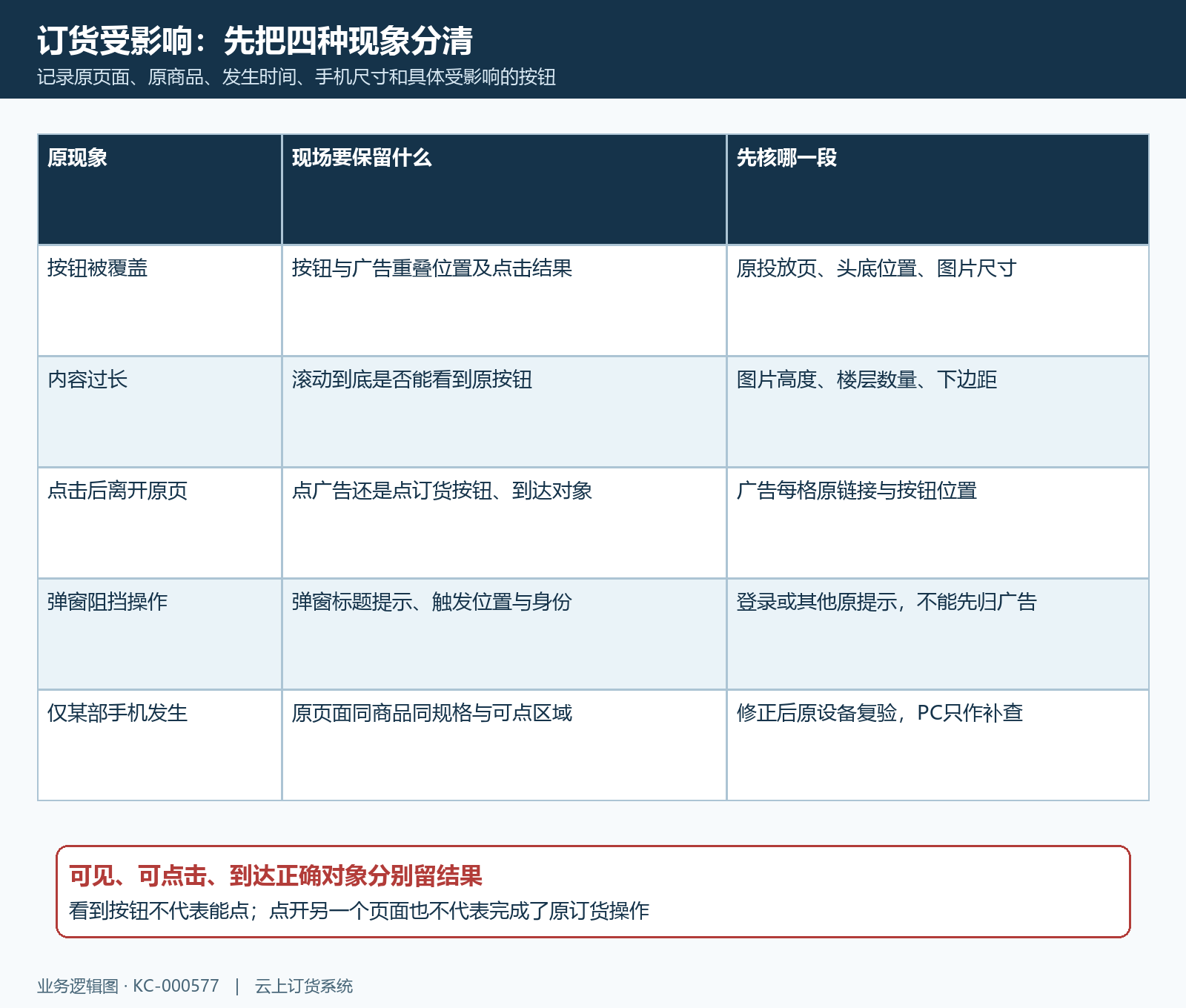The height and width of the screenshot is (1008, 1186).
Task: Click the cell 修正后原设备复验,PC只作补查
Action: tap(938, 745)
